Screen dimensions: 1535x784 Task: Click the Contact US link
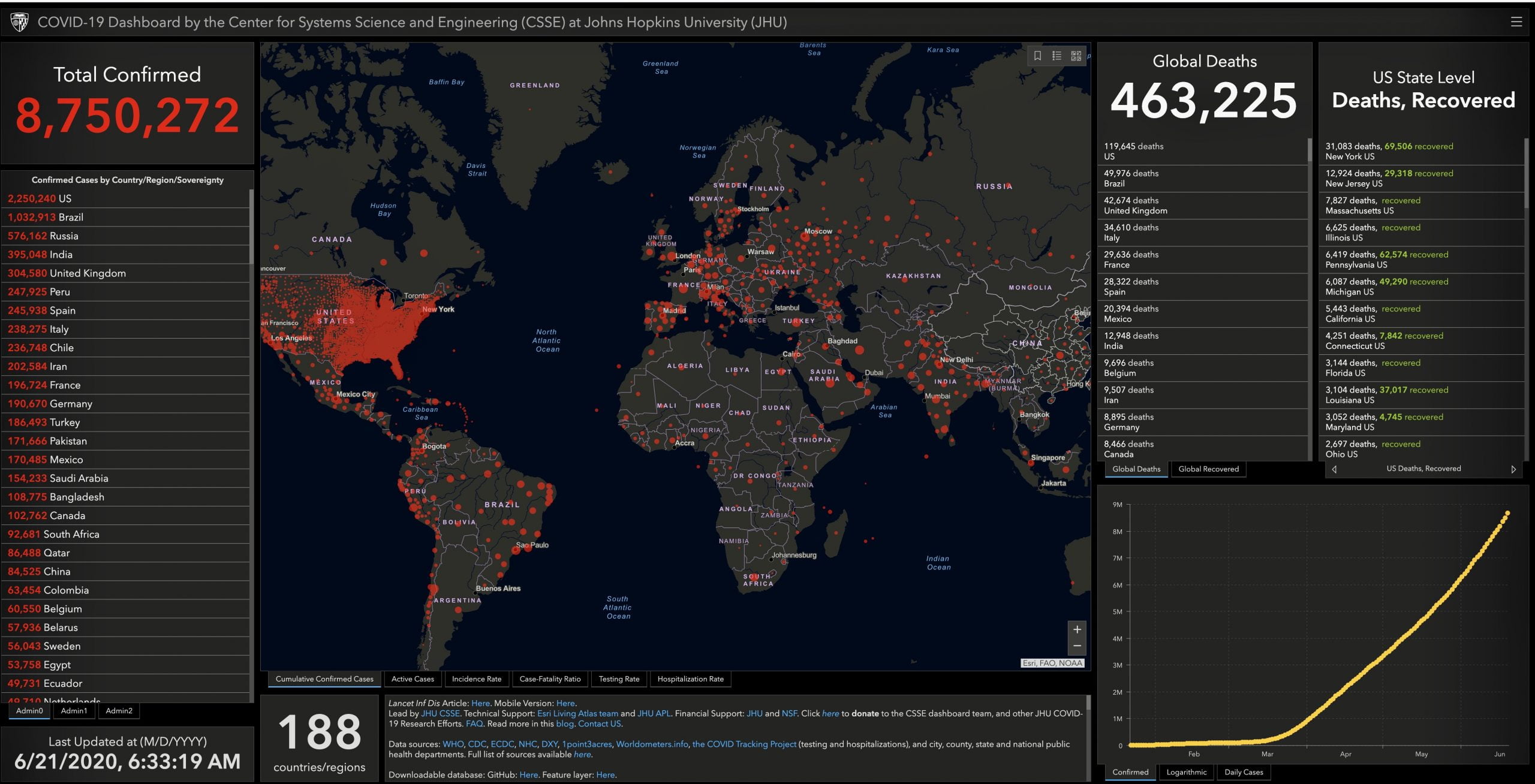pyautogui.click(x=600, y=723)
